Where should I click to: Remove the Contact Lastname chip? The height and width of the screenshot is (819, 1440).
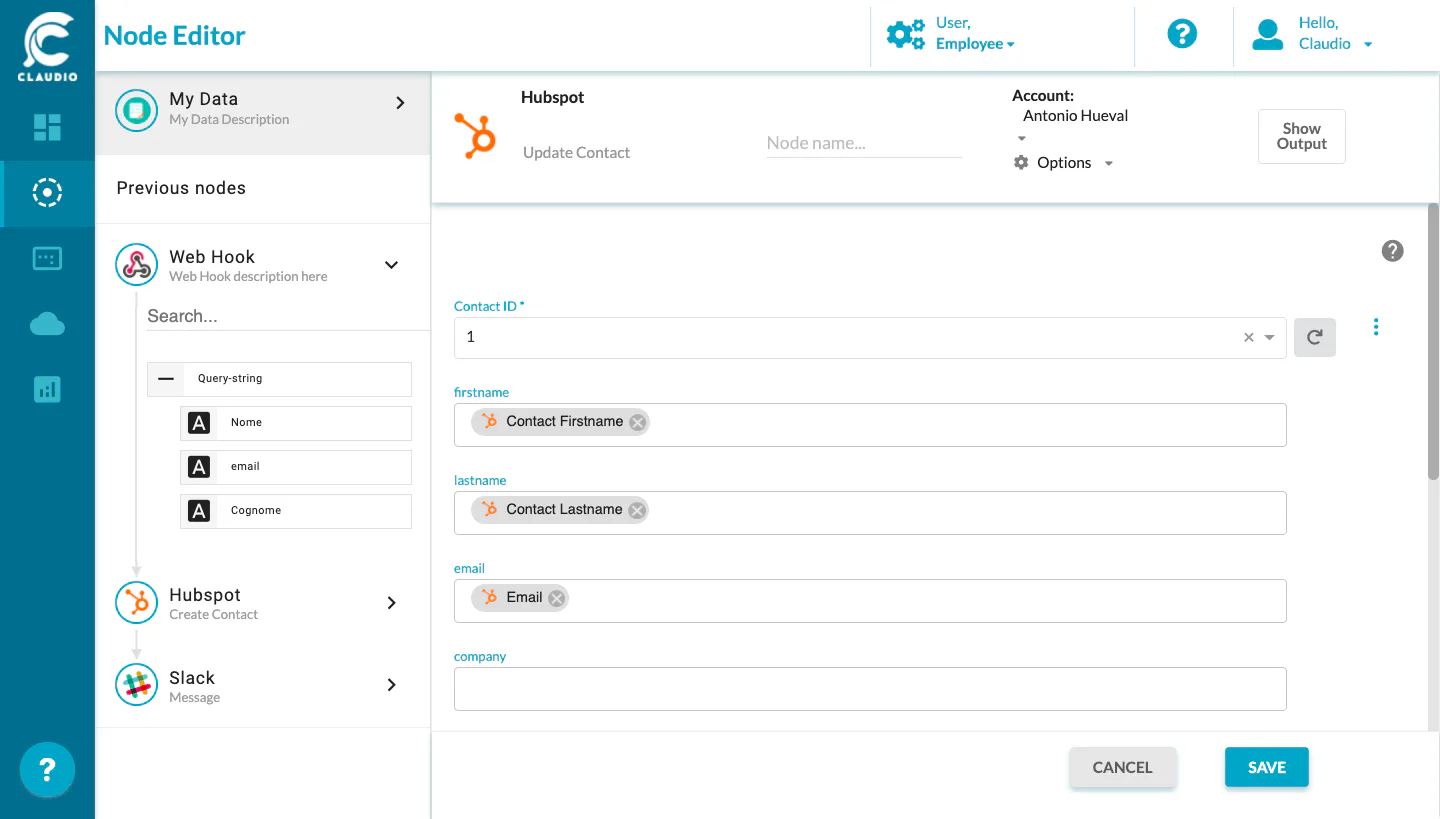click(x=637, y=510)
